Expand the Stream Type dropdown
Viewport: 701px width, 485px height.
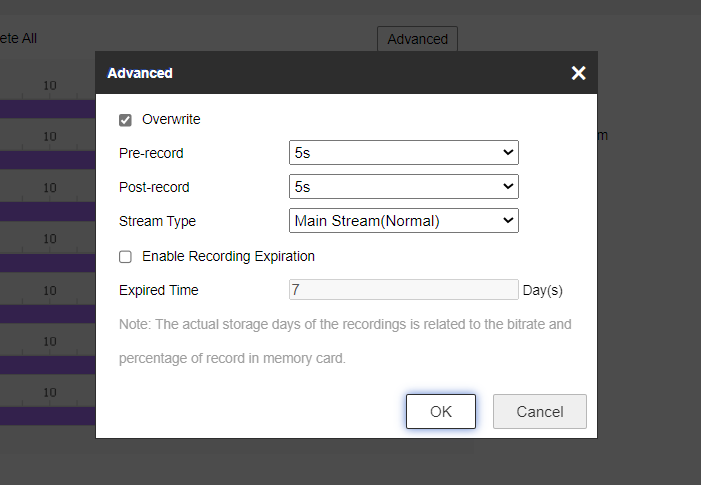[x=403, y=221]
